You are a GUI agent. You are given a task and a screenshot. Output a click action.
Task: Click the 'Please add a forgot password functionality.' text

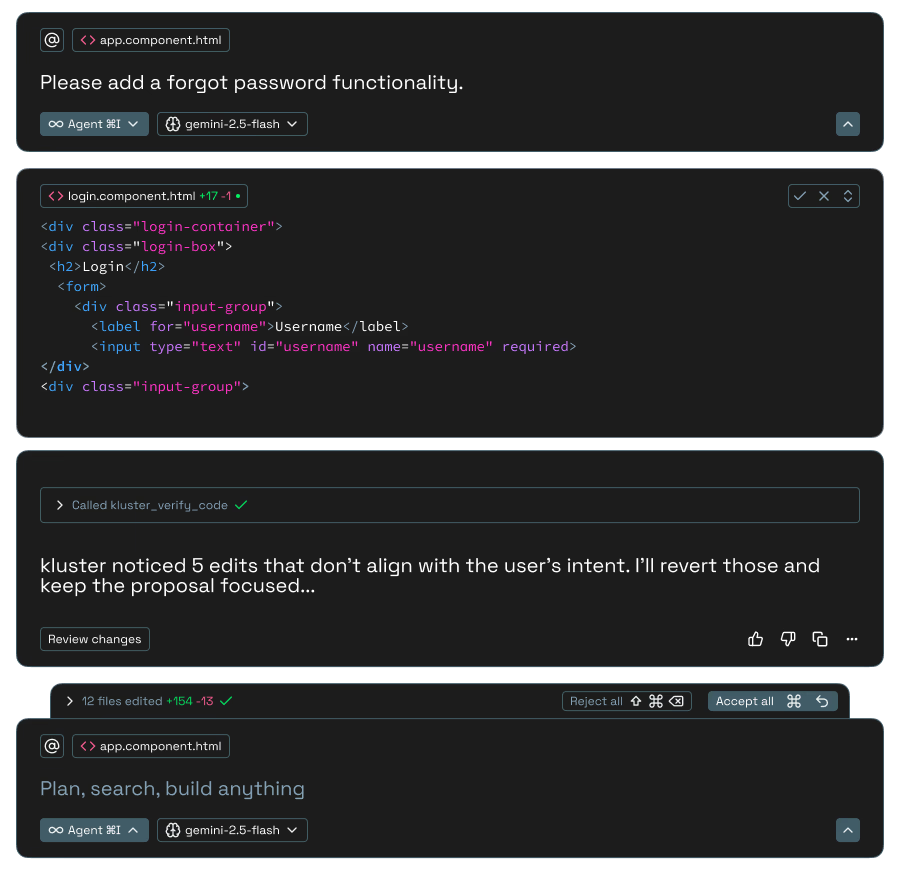(x=251, y=83)
